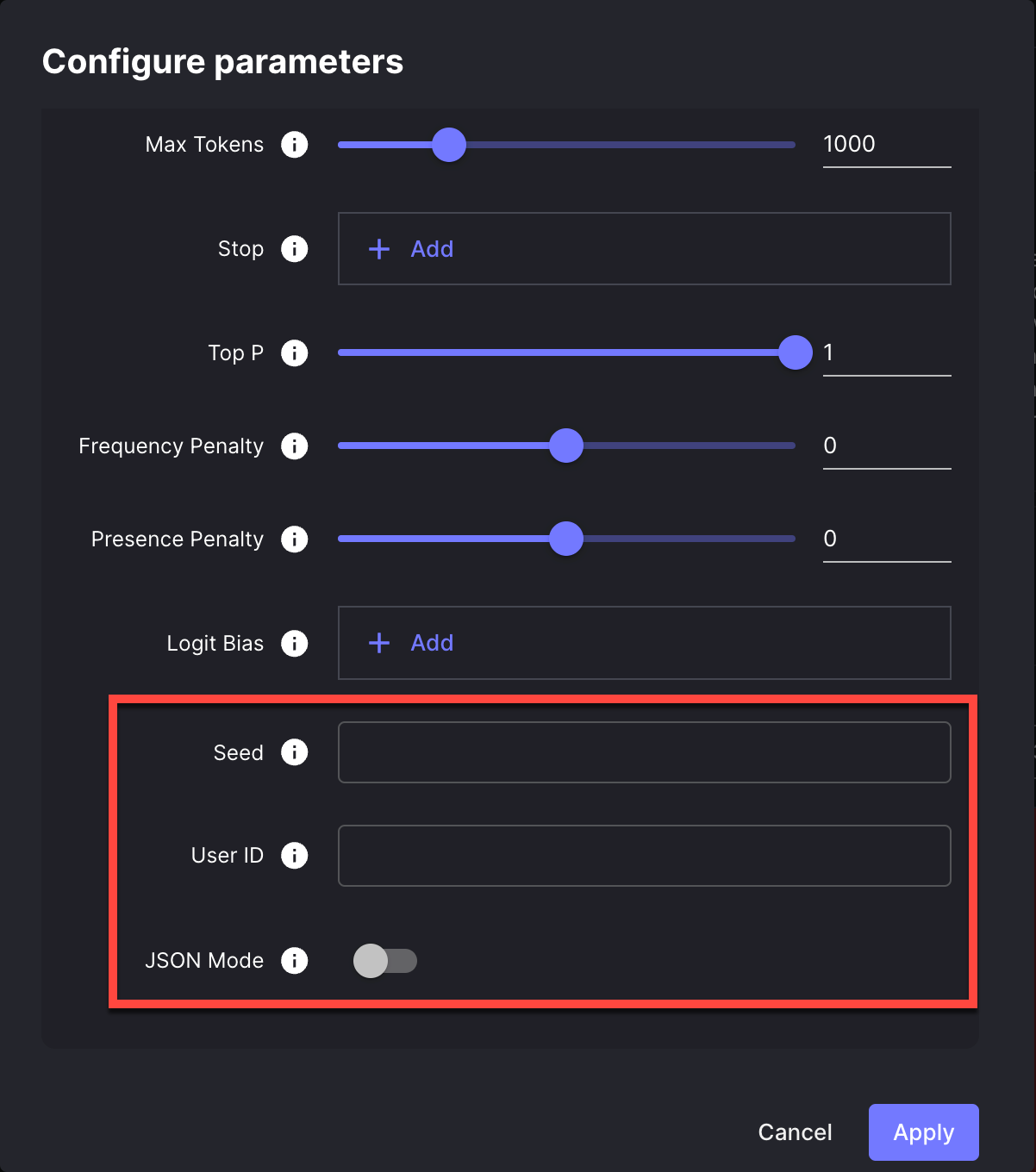
Task: Click inside the User ID input field
Action: [644, 856]
